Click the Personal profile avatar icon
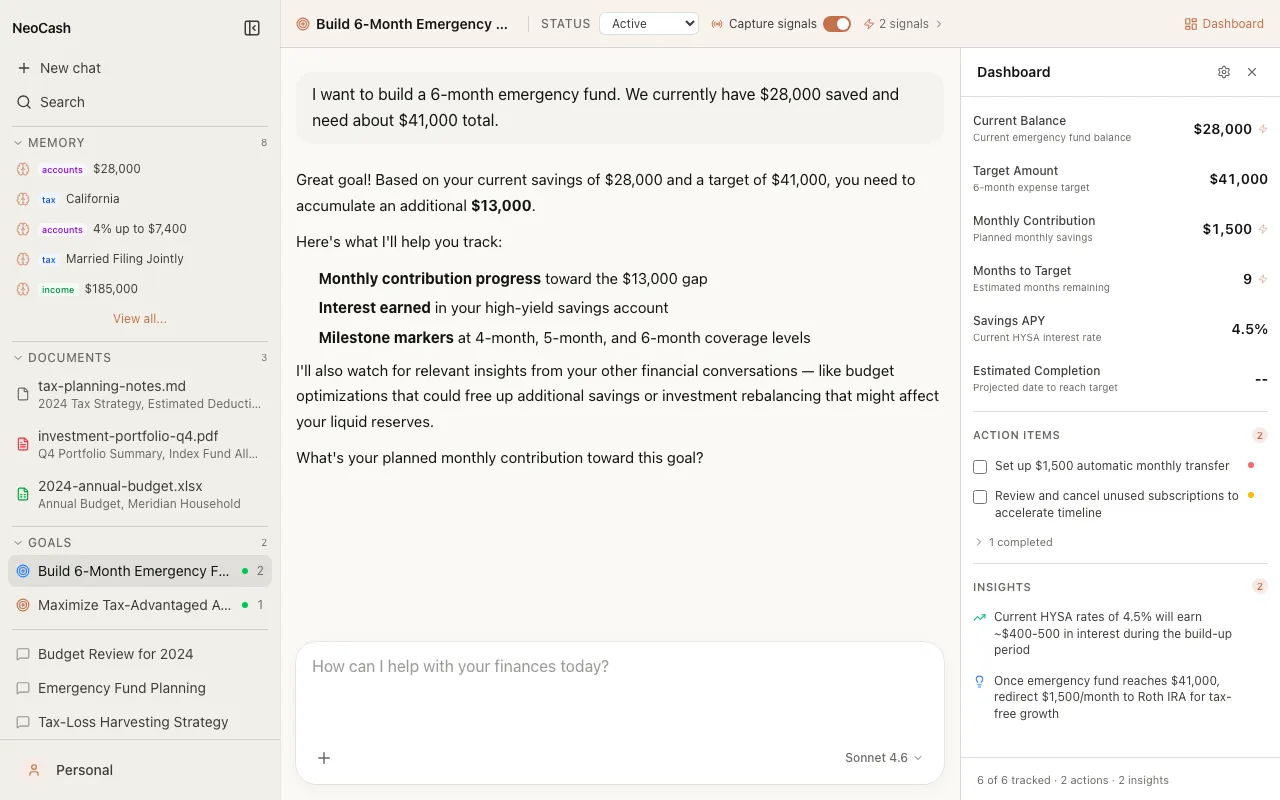This screenshot has height=800, width=1280. click(x=34, y=770)
